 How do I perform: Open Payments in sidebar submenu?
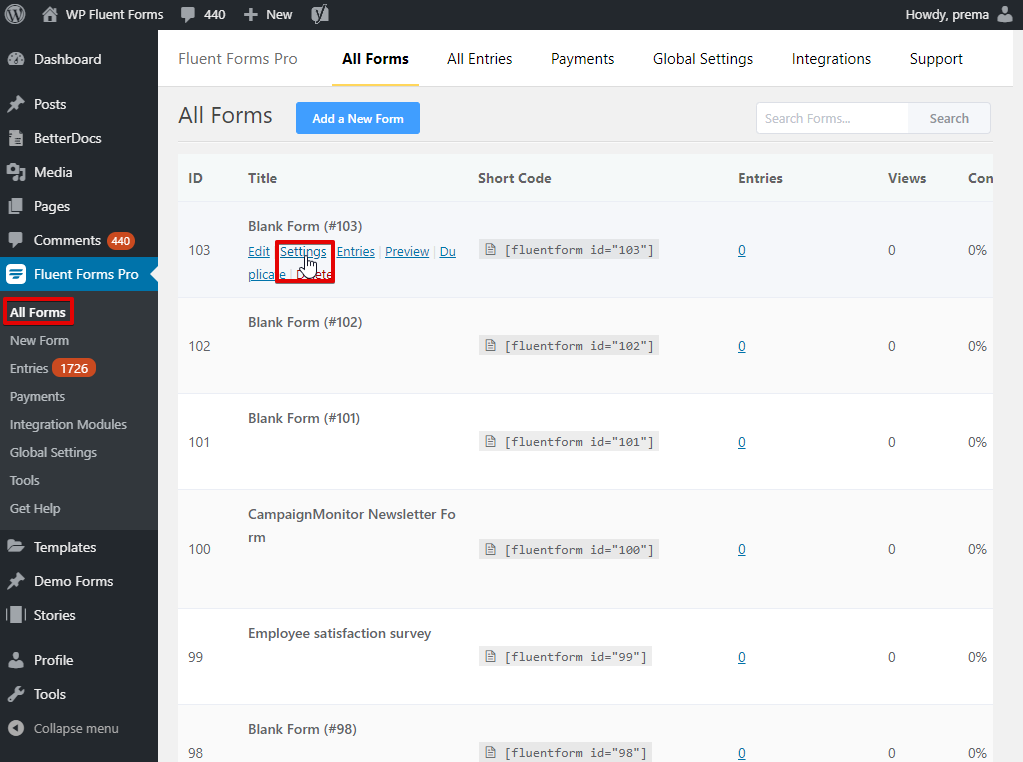point(37,396)
